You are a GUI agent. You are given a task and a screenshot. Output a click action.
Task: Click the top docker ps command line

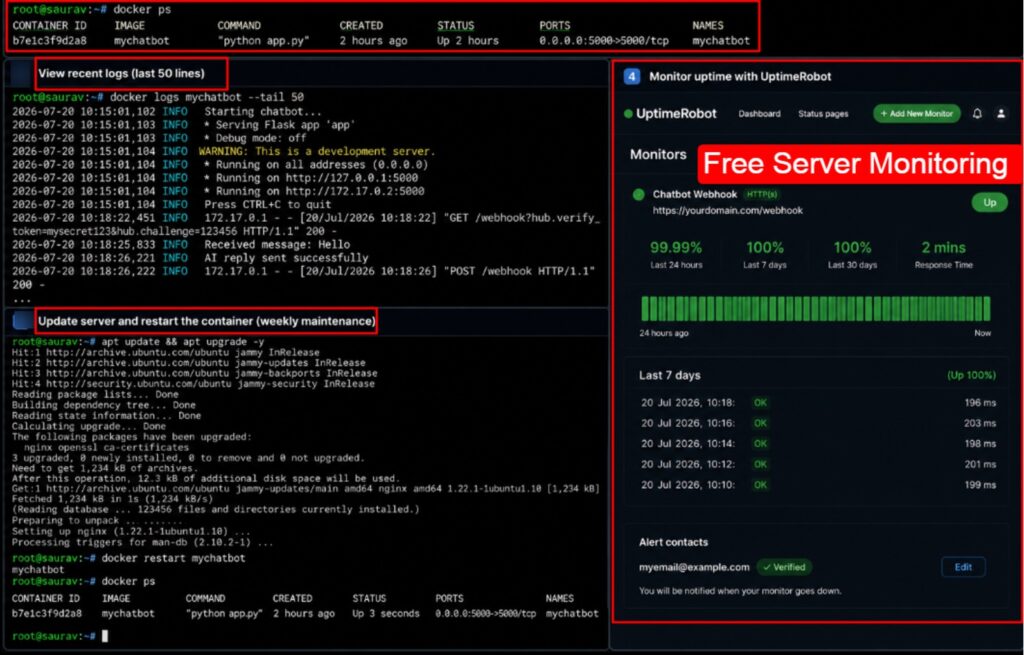[x=142, y=10]
